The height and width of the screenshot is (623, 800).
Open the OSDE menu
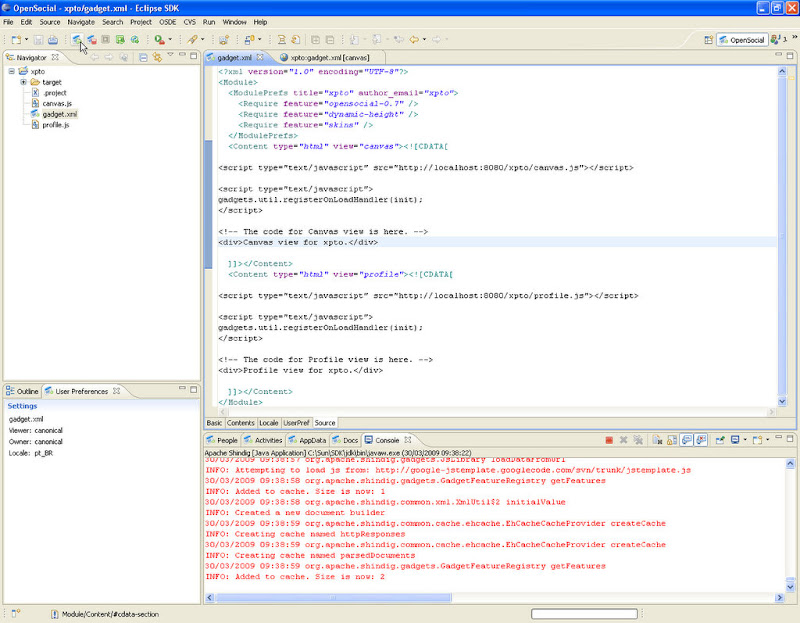click(167, 22)
